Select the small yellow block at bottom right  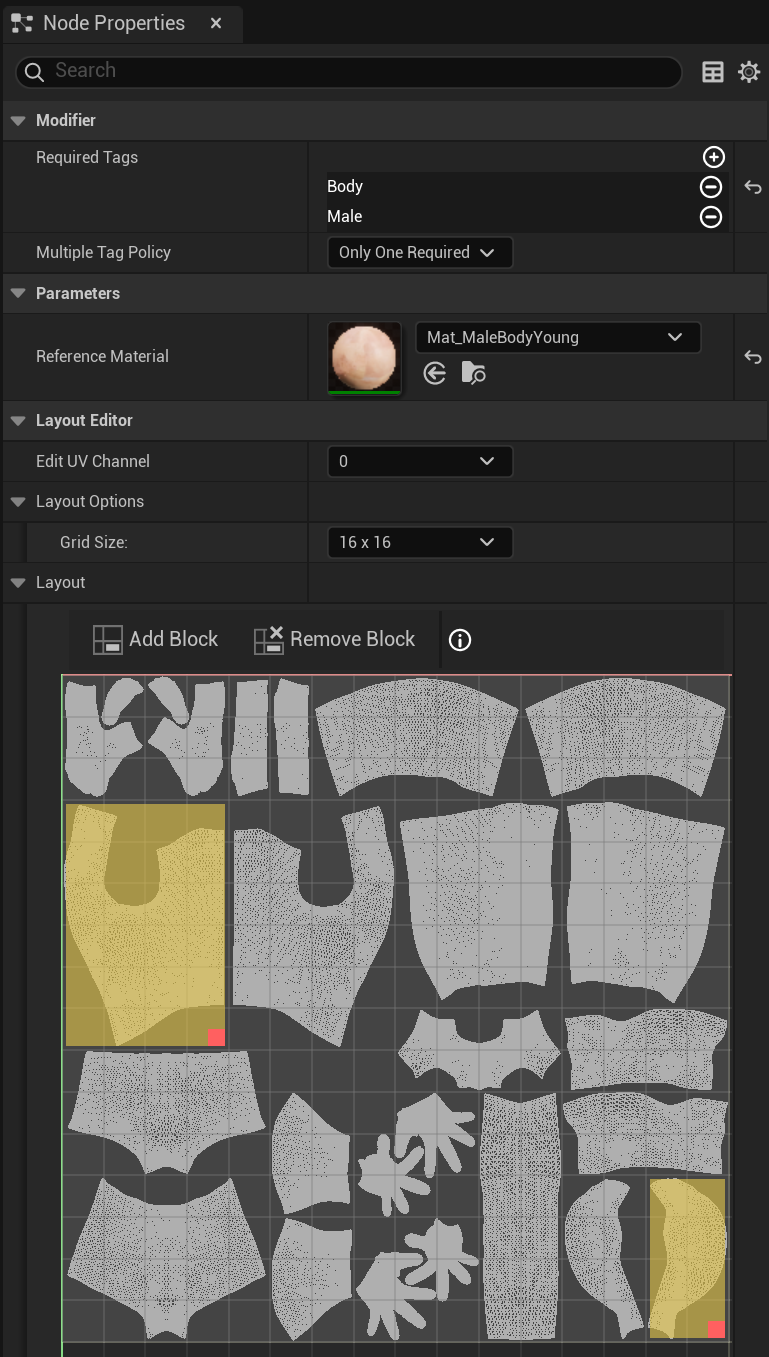(x=687, y=1258)
